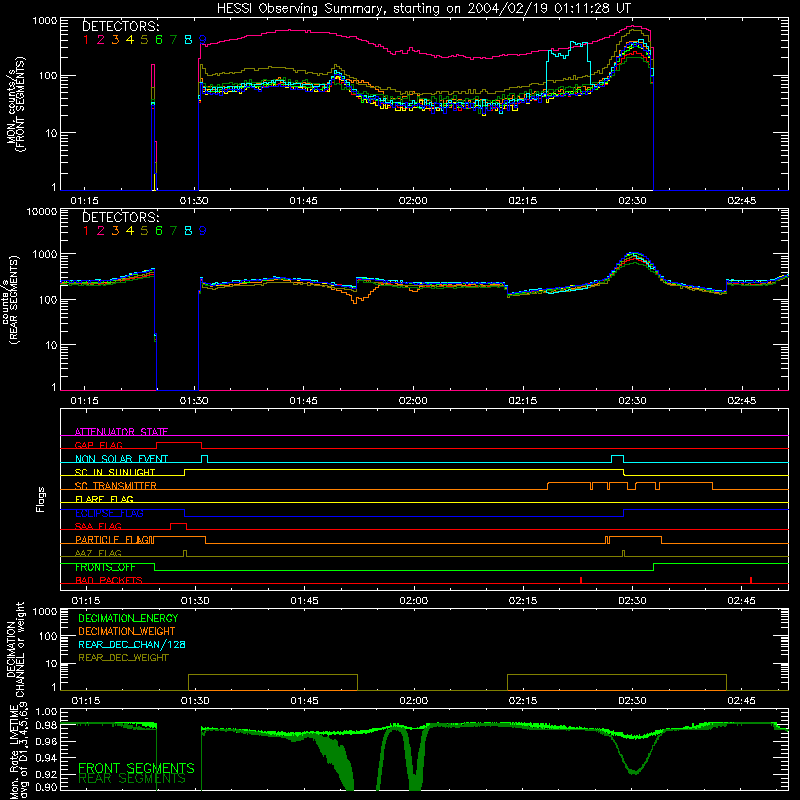
Task: Select detector 4 legend number in front plot
Action: point(130,40)
